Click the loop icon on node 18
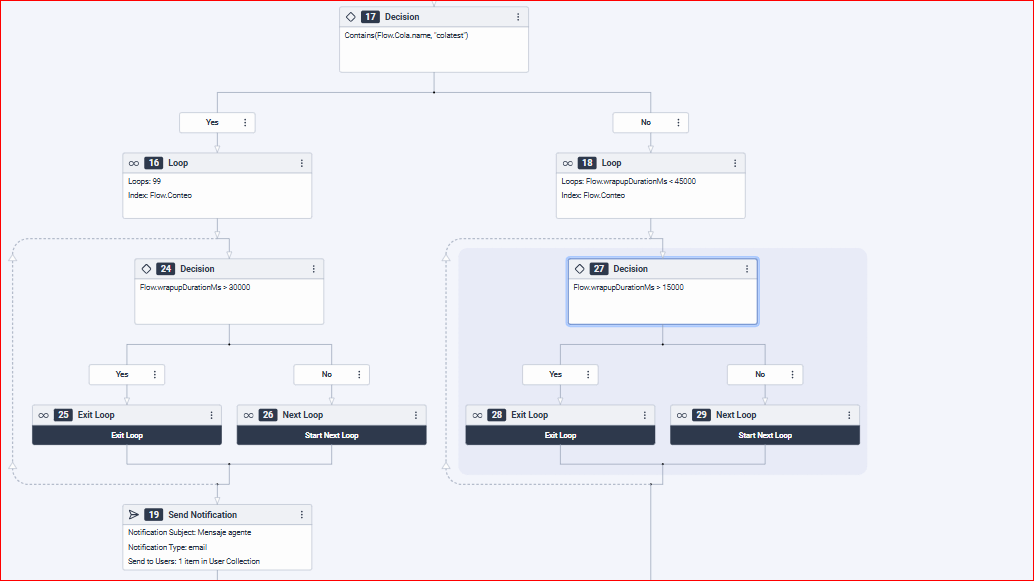1034x581 pixels. click(x=567, y=163)
